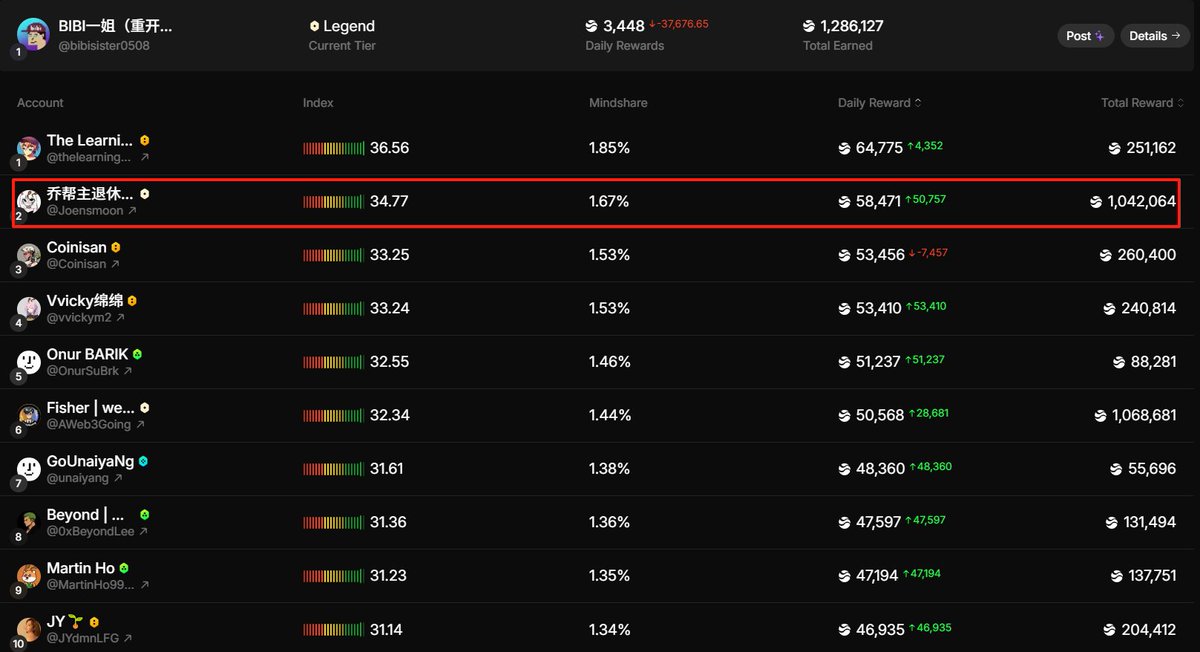
Task: Click total reward value 204,412
Action: point(1149,630)
